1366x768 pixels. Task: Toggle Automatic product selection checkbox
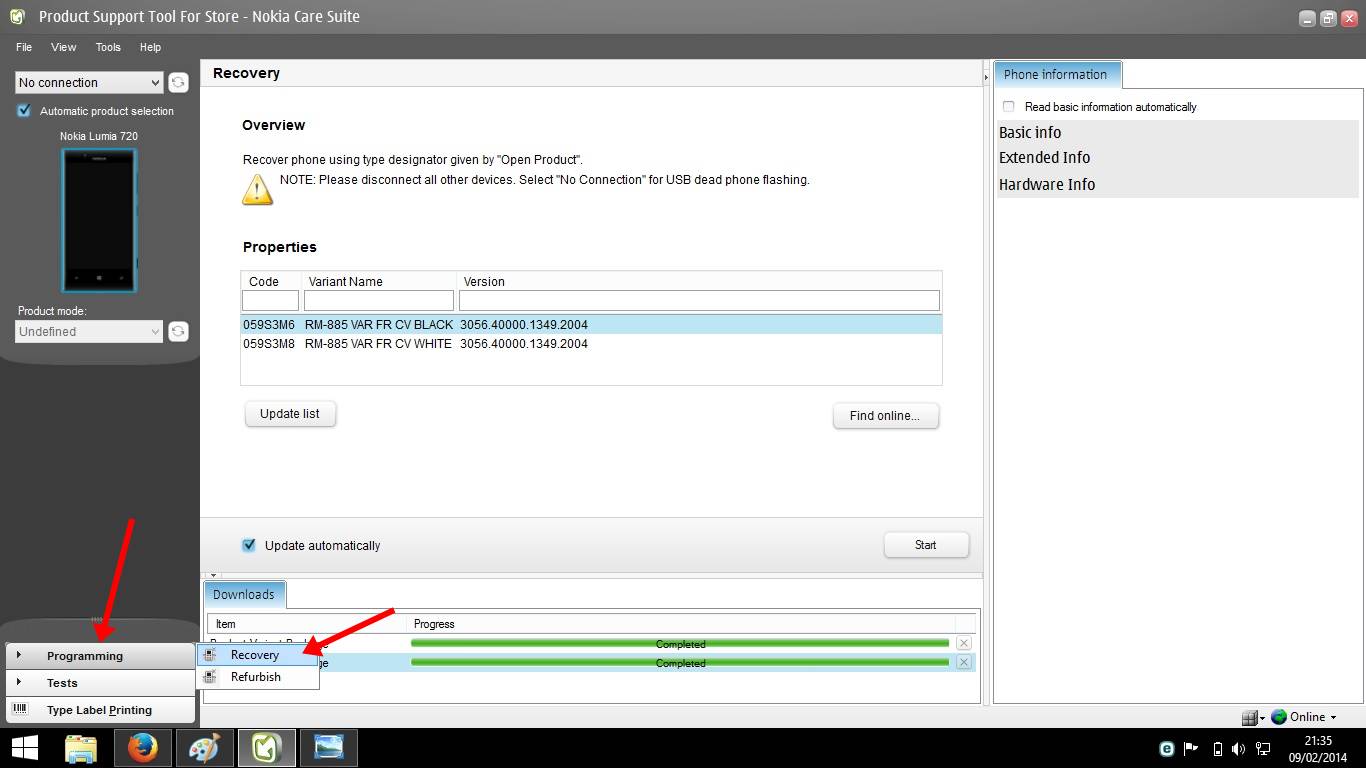(24, 111)
